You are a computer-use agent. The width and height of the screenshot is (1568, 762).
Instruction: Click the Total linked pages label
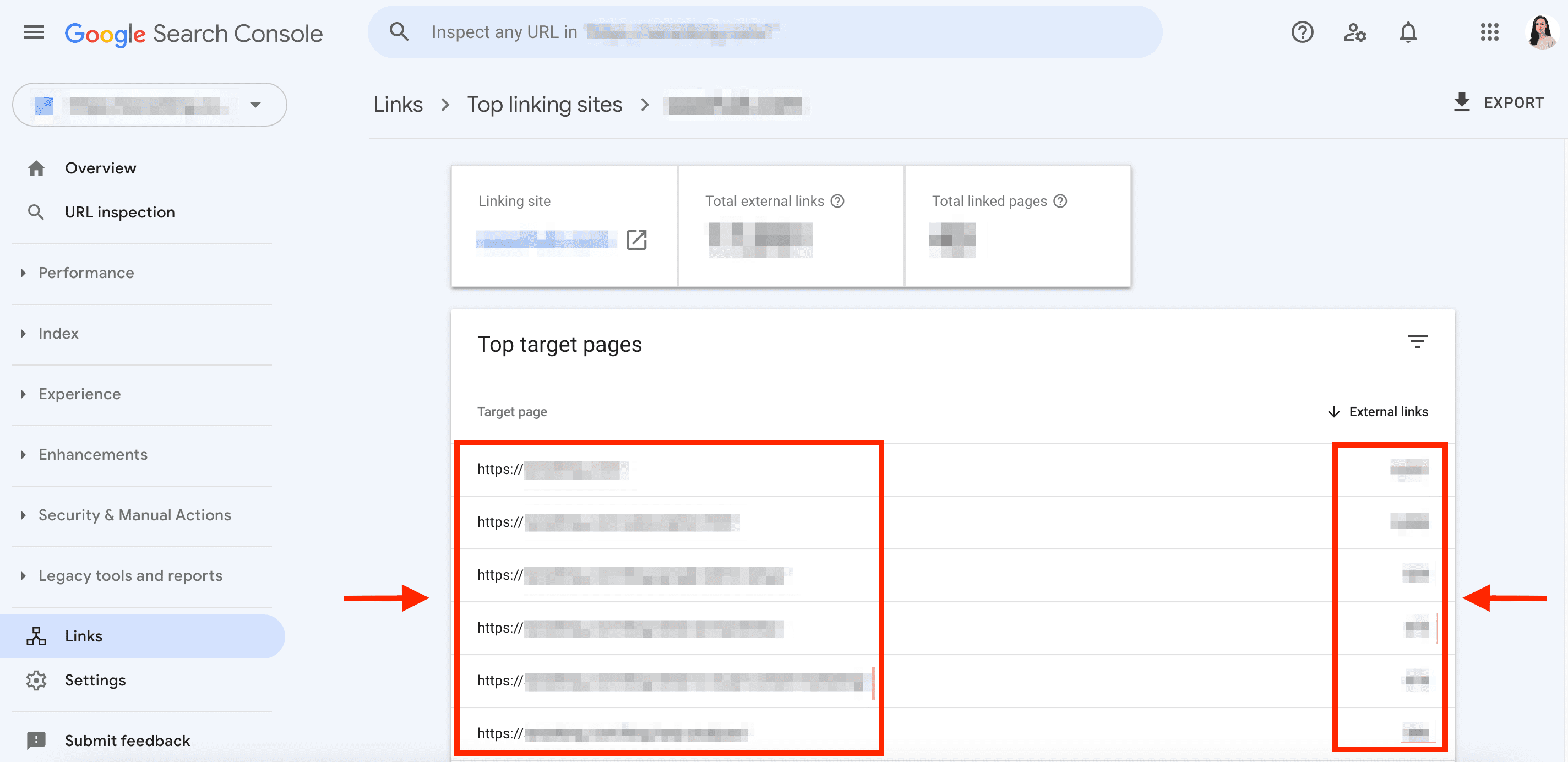[x=989, y=201]
